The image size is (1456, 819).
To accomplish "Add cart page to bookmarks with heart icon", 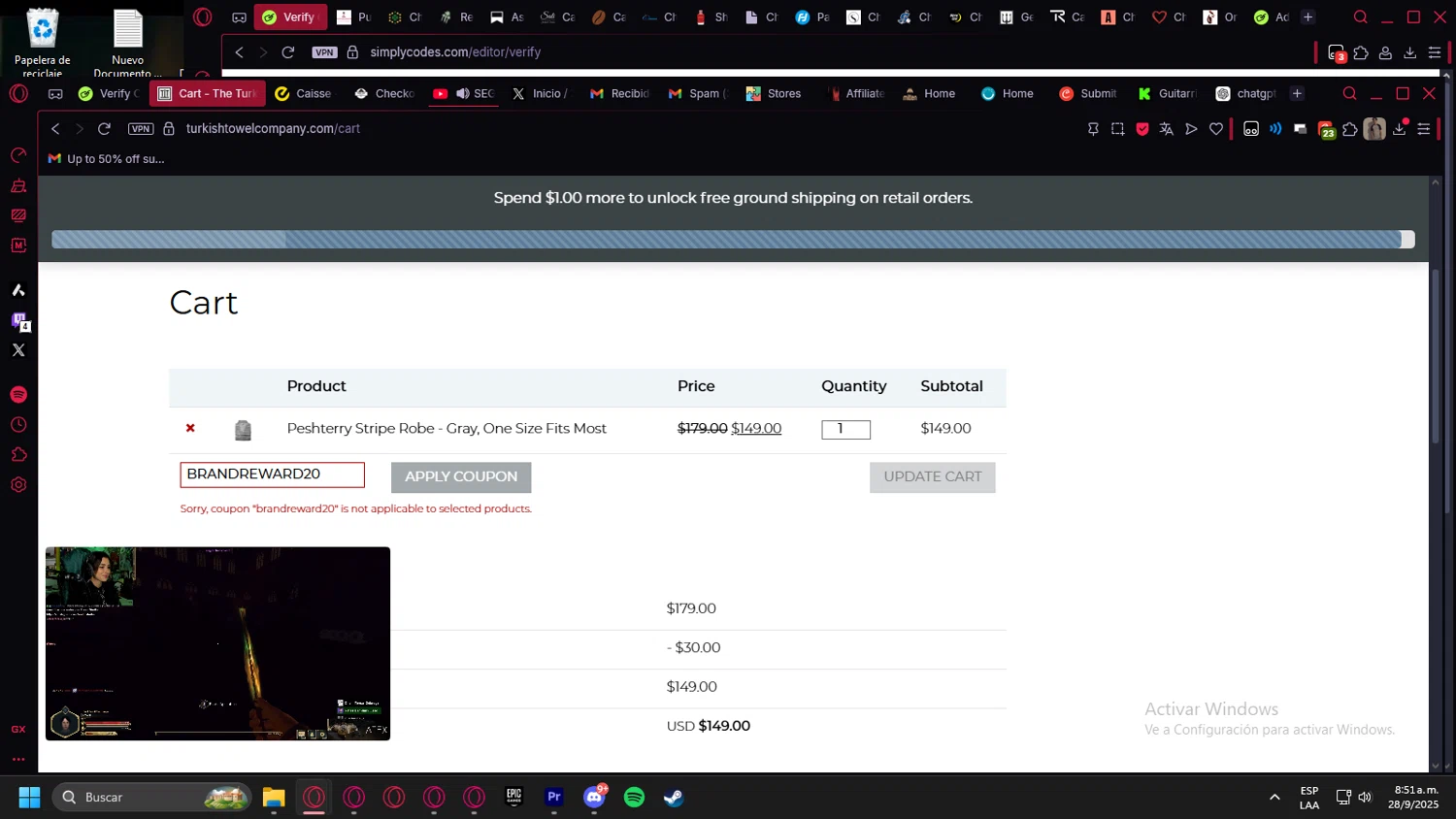I will [1216, 129].
